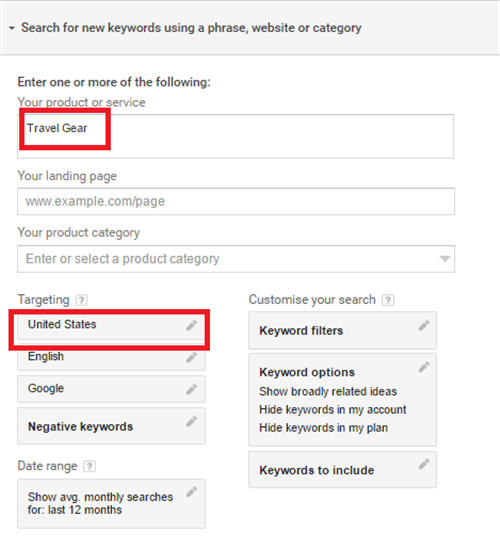Open the Negative keywords setting
500x549 pixels.
click(111, 426)
